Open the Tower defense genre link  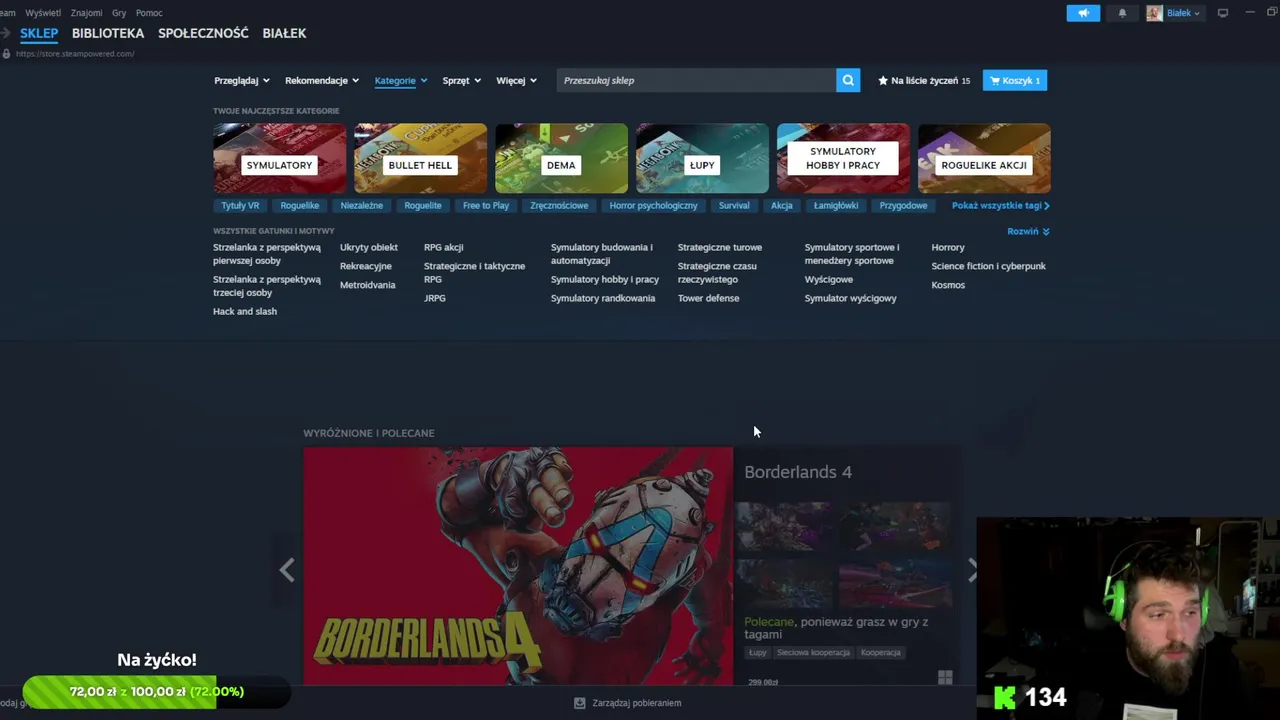coord(708,298)
